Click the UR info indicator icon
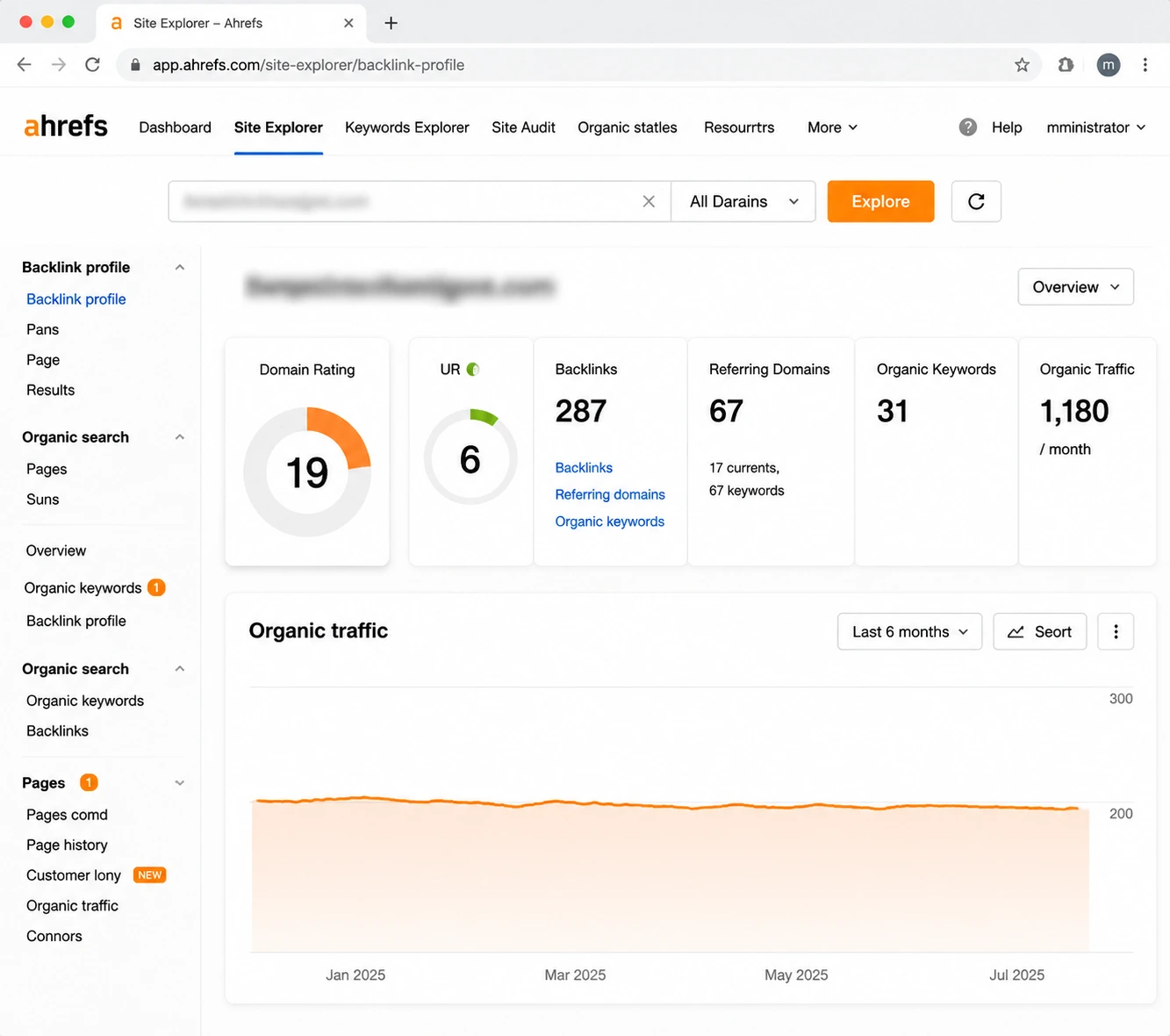Viewport: 1170px width, 1036px height. coord(473,370)
